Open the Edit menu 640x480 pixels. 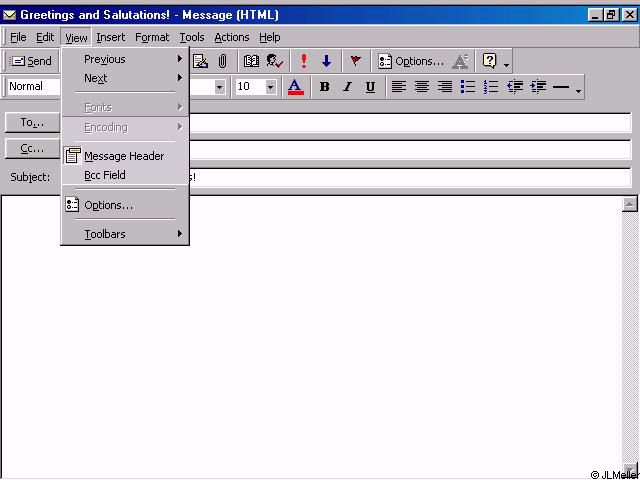(45, 37)
